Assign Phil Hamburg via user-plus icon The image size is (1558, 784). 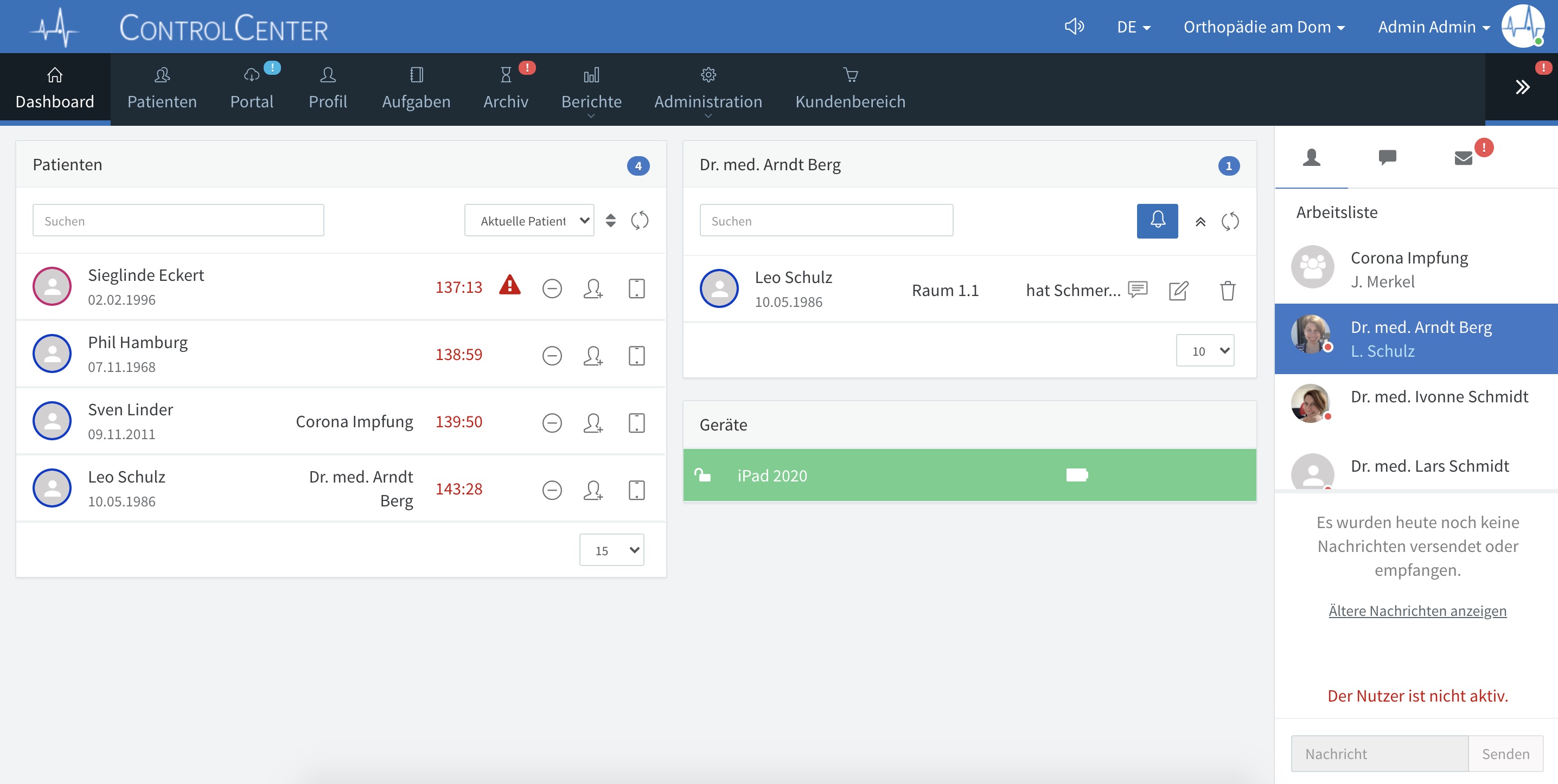(x=593, y=356)
